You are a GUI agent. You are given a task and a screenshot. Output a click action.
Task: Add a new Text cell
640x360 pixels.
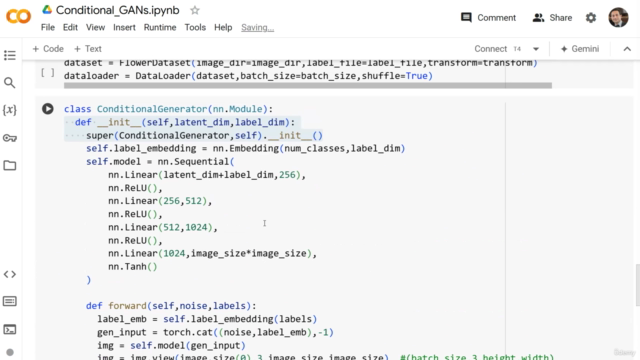click(87, 49)
